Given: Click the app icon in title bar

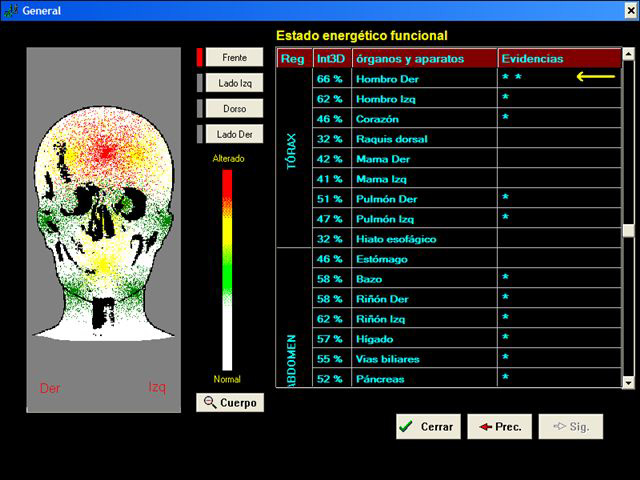Looking at the screenshot, I should tap(10, 11).
